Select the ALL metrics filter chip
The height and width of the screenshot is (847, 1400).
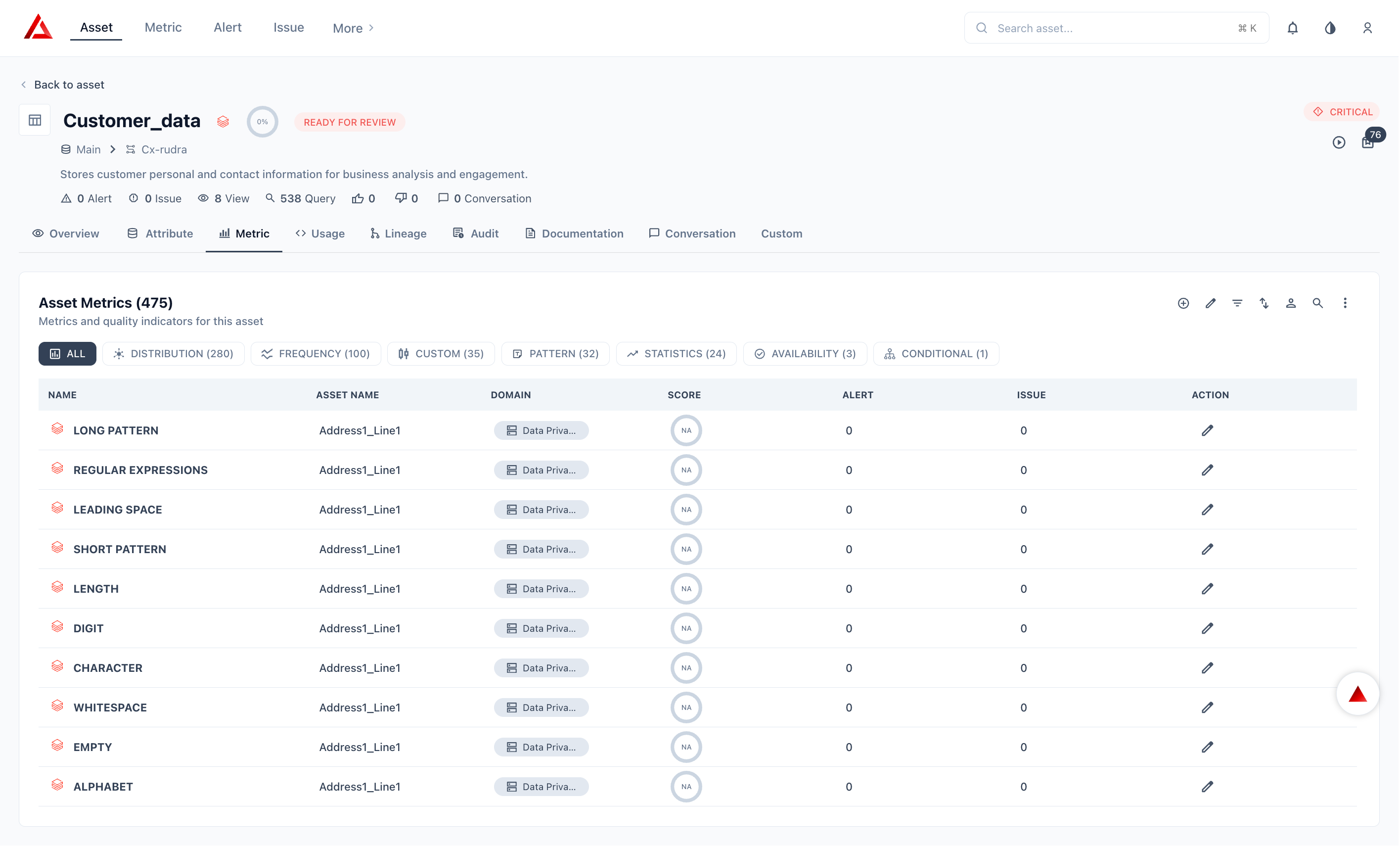coord(67,354)
